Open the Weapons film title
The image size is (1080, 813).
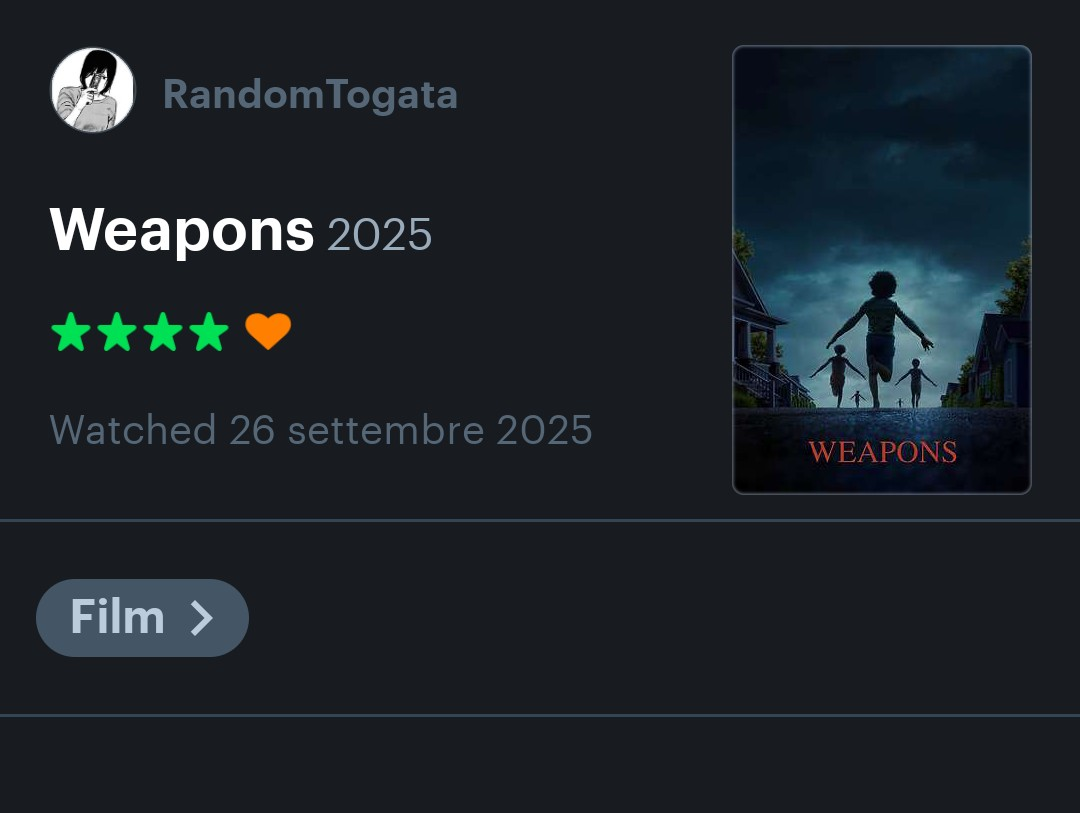tap(182, 231)
